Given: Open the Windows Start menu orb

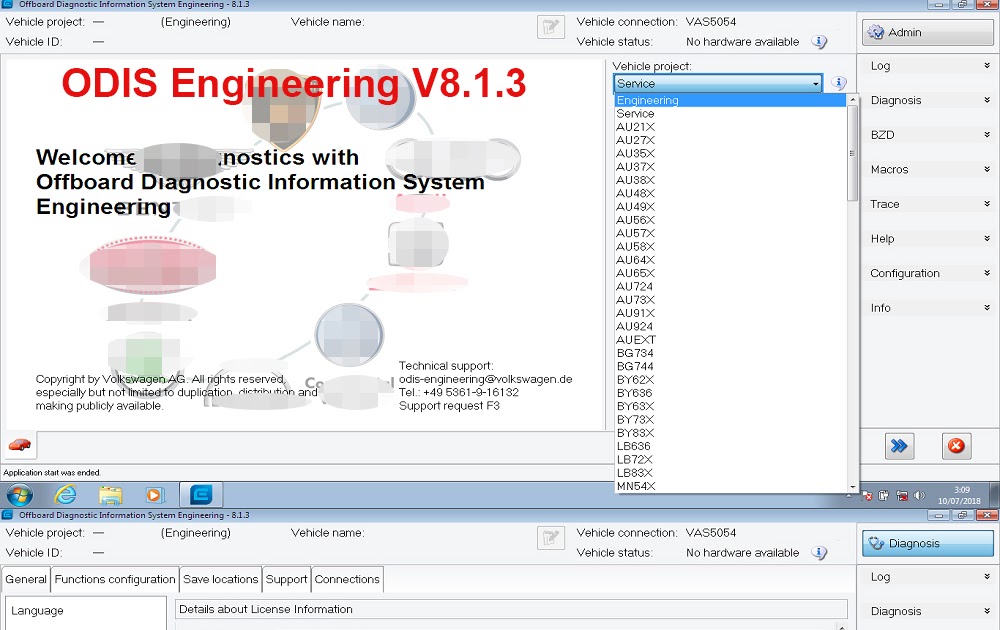Looking at the screenshot, I should [x=20, y=495].
